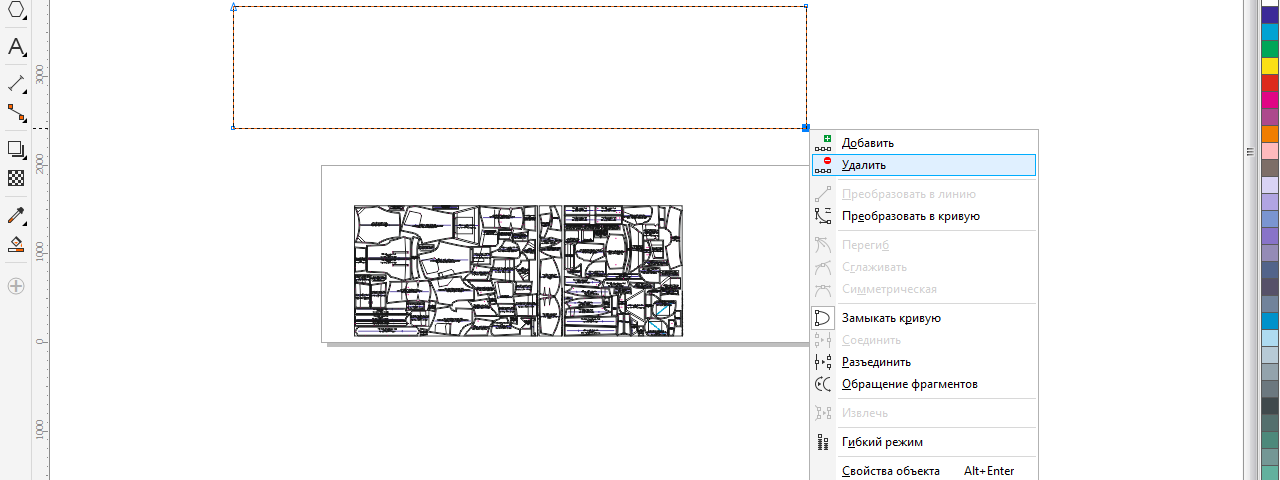Click the right pattern layout drawing on page
Screen dimensions: 1280x480
click(x=623, y=271)
